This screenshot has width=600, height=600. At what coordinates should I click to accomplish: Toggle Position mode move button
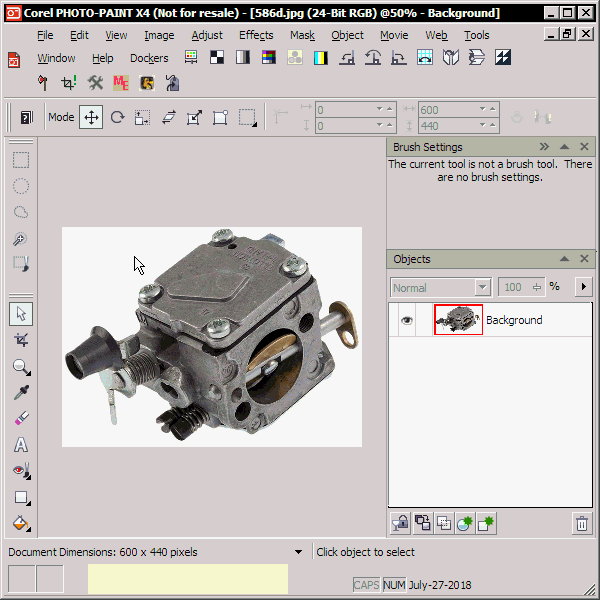(91, 117)
